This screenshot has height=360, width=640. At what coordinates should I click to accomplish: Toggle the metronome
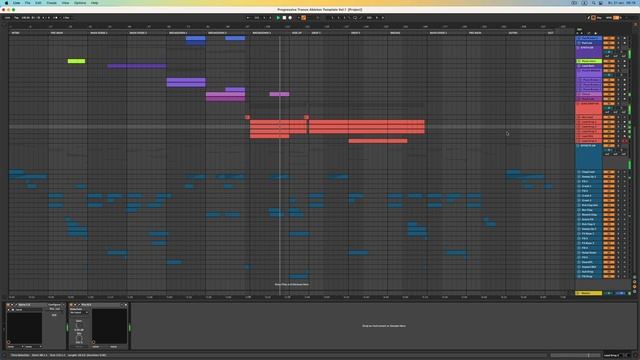[x=56, y=18]
